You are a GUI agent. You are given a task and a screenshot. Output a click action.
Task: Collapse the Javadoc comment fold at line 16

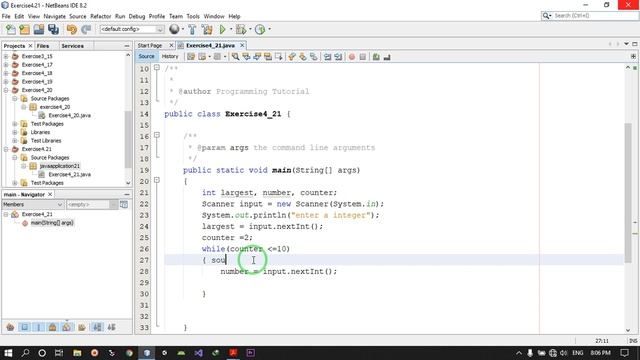pyautogui.click(x=157, y=135)
